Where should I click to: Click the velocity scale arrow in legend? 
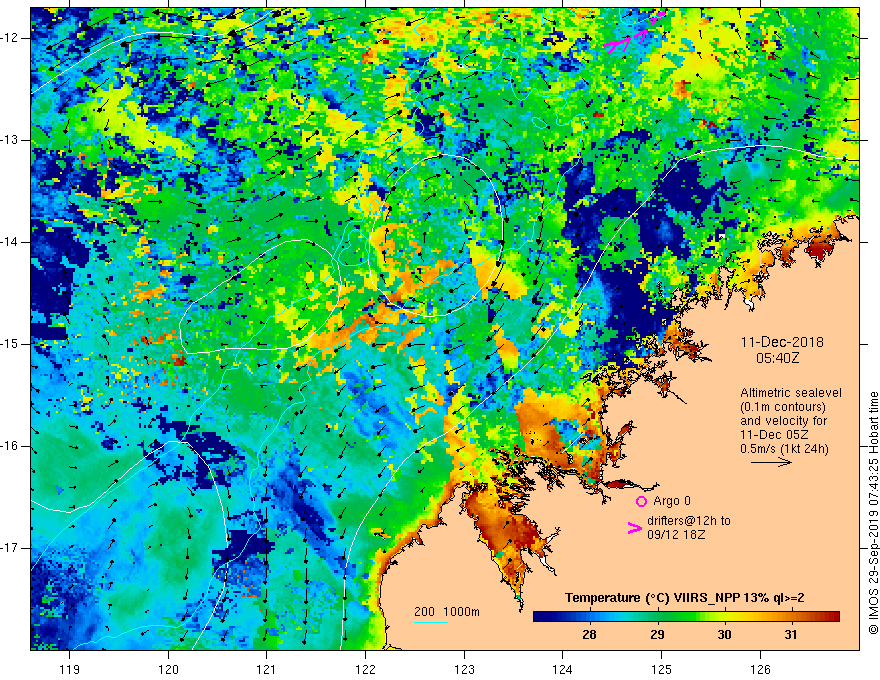pos(771,462)
